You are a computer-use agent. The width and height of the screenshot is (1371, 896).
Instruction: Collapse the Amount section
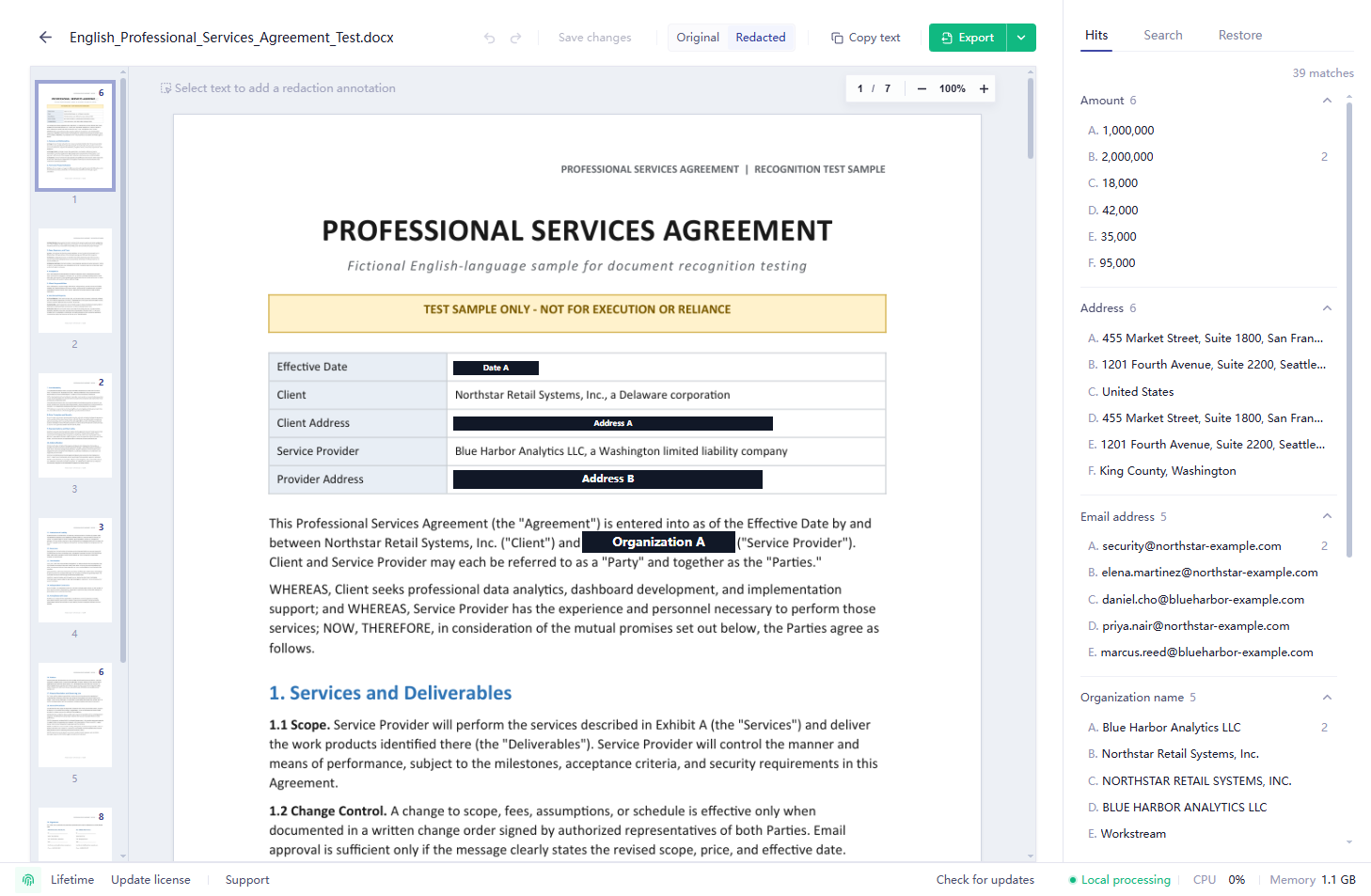tap(1327, 101)
